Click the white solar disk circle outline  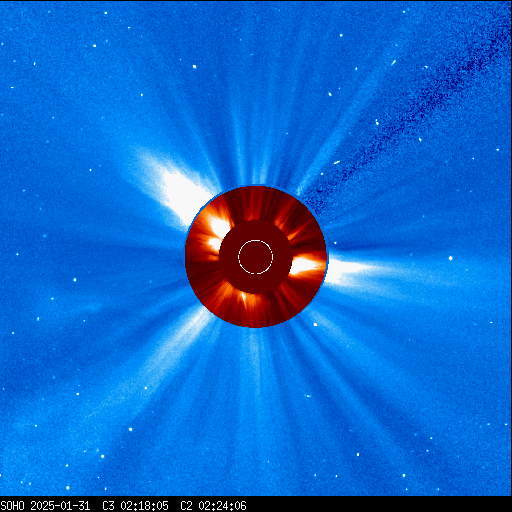pyautogui.click(x=256, y=257)
